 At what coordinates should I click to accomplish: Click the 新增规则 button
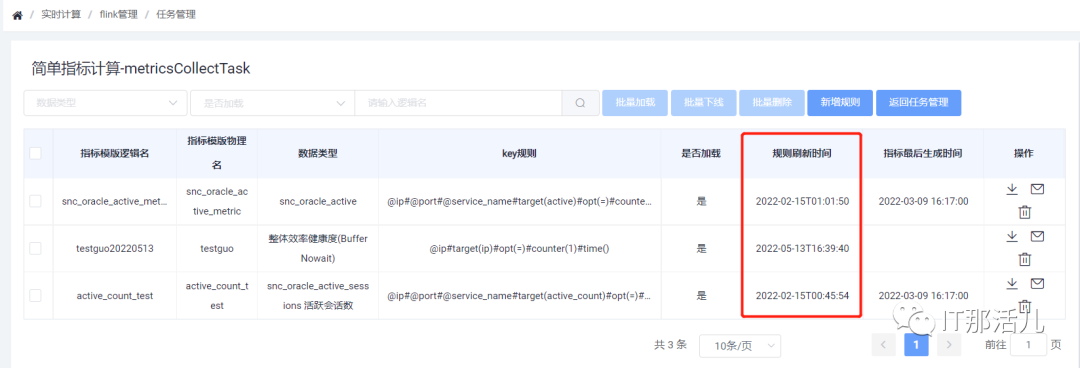tap(840, 103)
